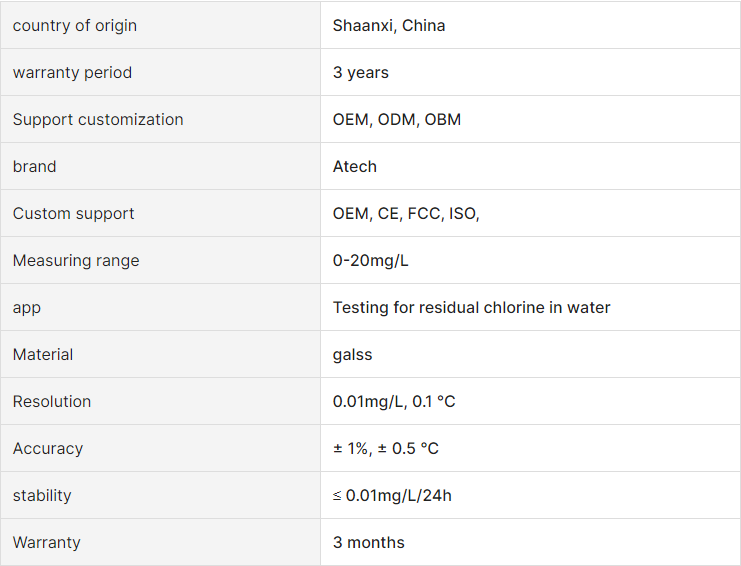The width and height of the screenshot is (741, 566).
Task: Select the '3 months' warranty value
Action: point(369,542)
